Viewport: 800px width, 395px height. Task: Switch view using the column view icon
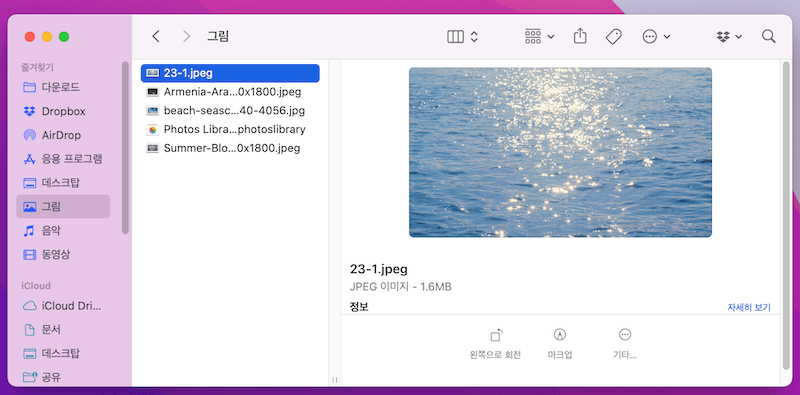[455, 37]
